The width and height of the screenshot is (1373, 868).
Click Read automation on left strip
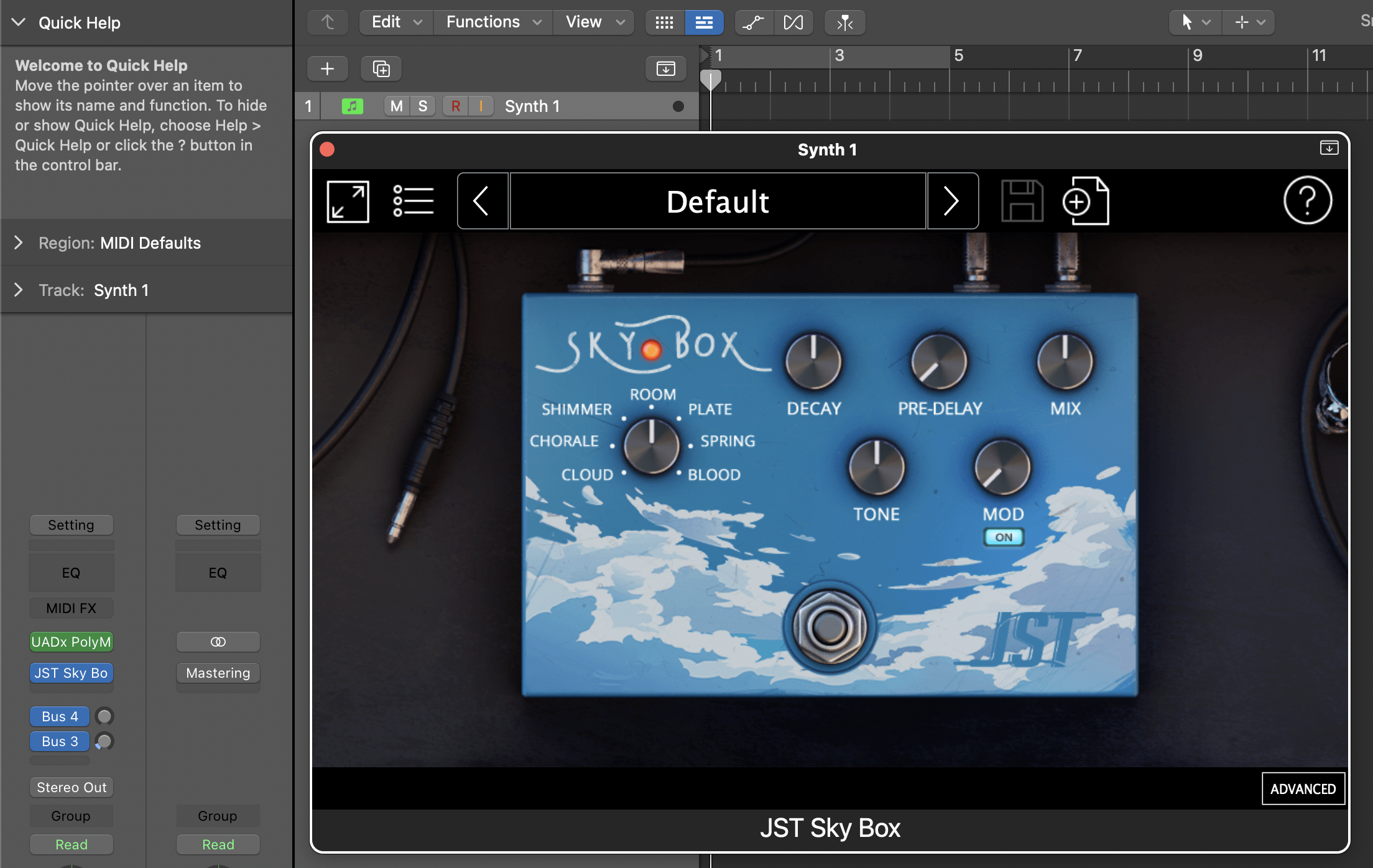click(x=72, y=844)
